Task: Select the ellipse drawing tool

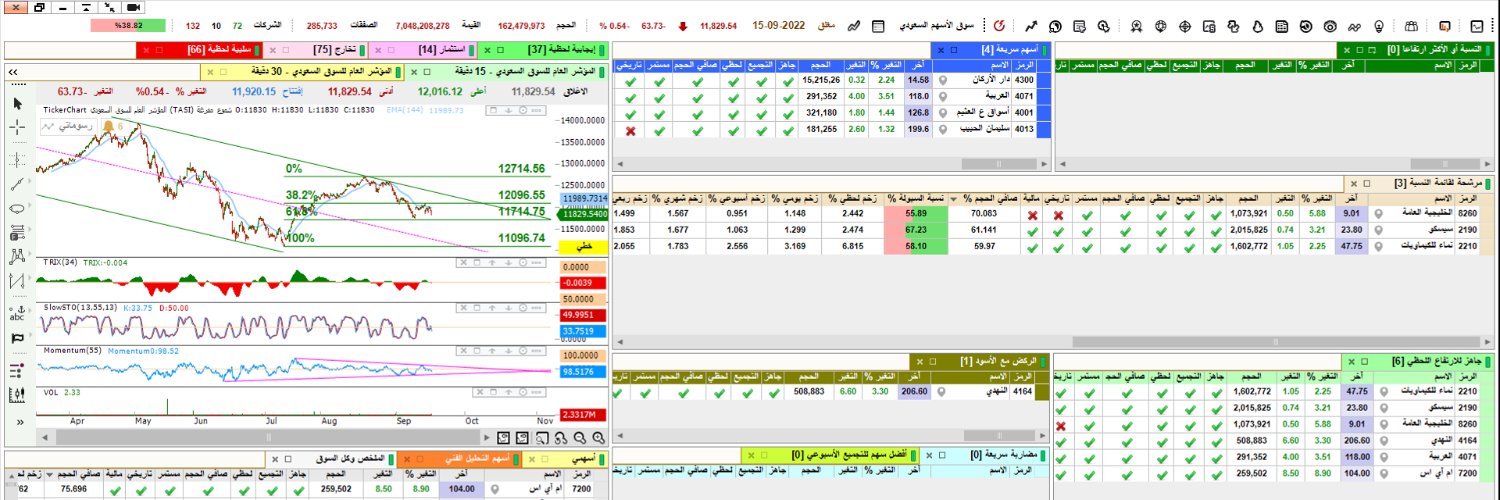Action: [18, 208]
